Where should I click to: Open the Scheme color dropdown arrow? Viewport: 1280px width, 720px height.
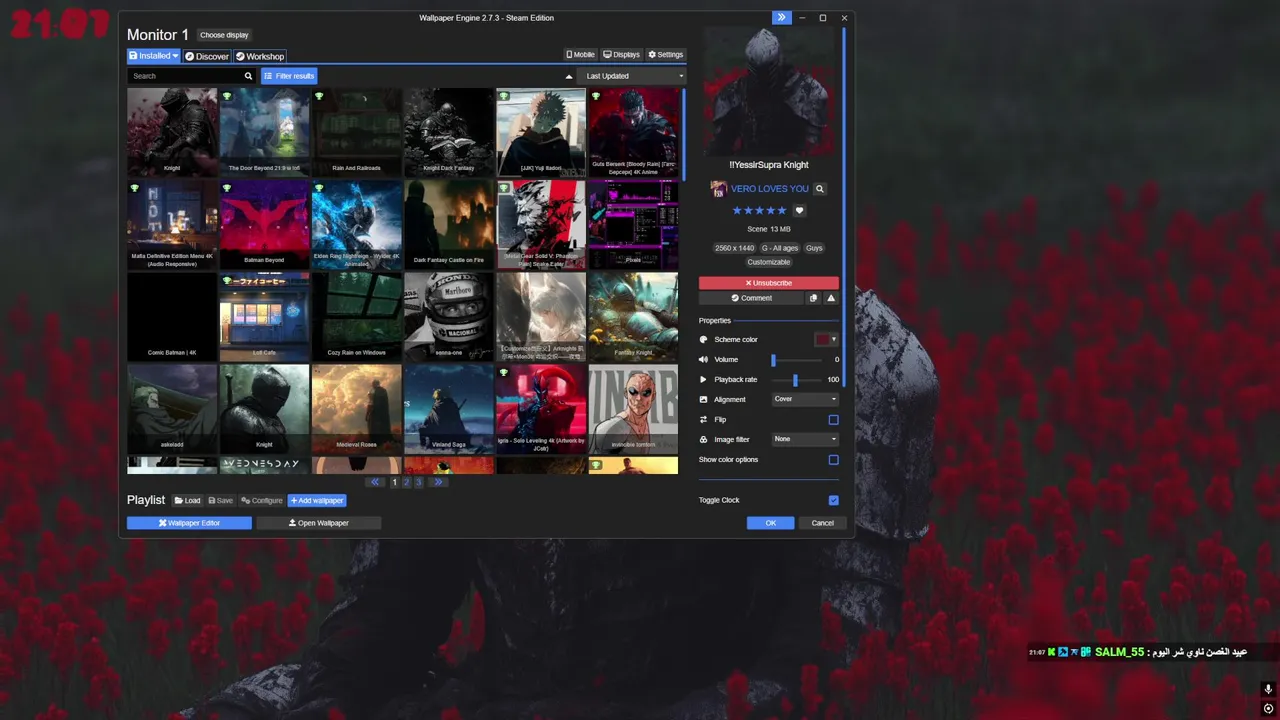tap(834, 340)
